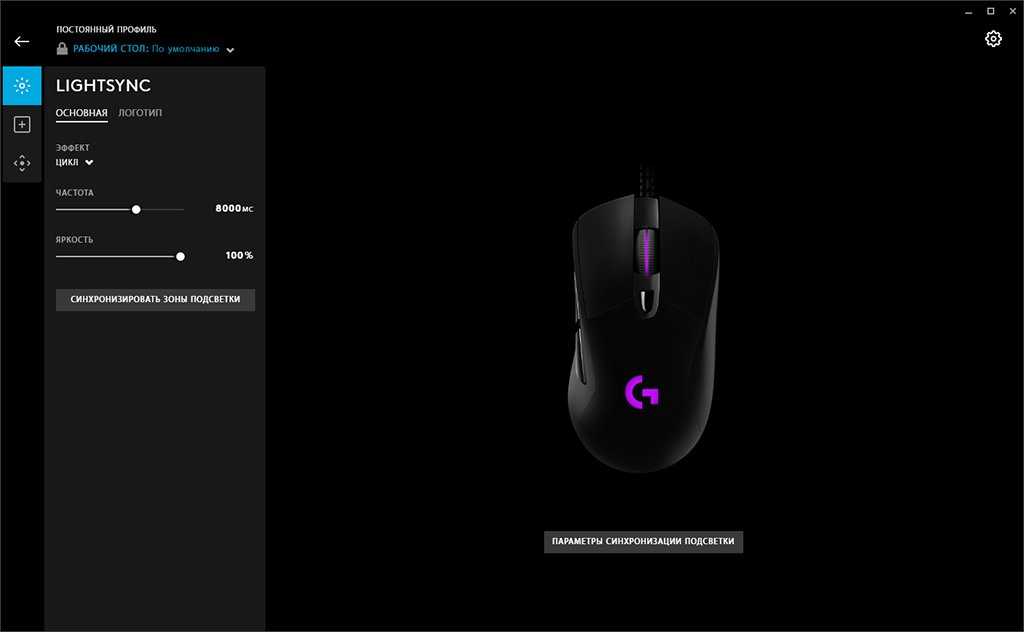Maximize the G HUB window
The width and height of the screenshot is (1024, 632).
(991, 11)
